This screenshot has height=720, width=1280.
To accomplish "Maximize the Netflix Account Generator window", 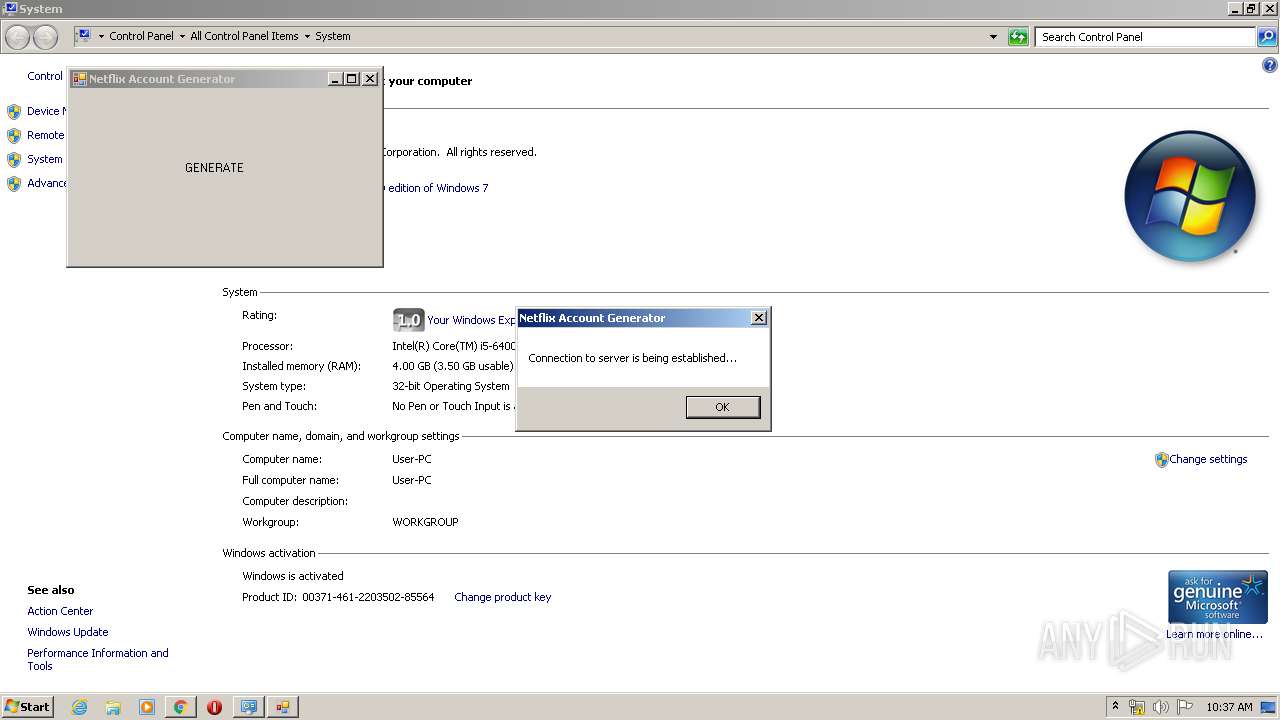I will [352, 79].
